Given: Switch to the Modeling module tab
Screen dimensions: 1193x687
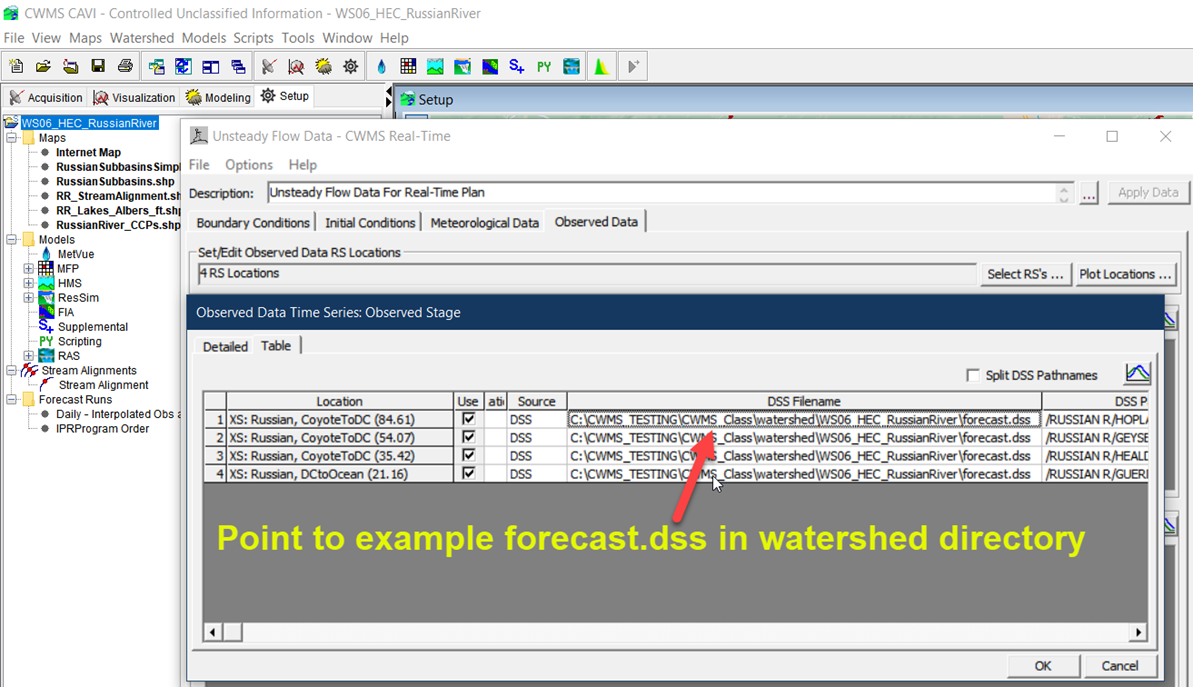Looking at the screenshot, I should (218, 97).
